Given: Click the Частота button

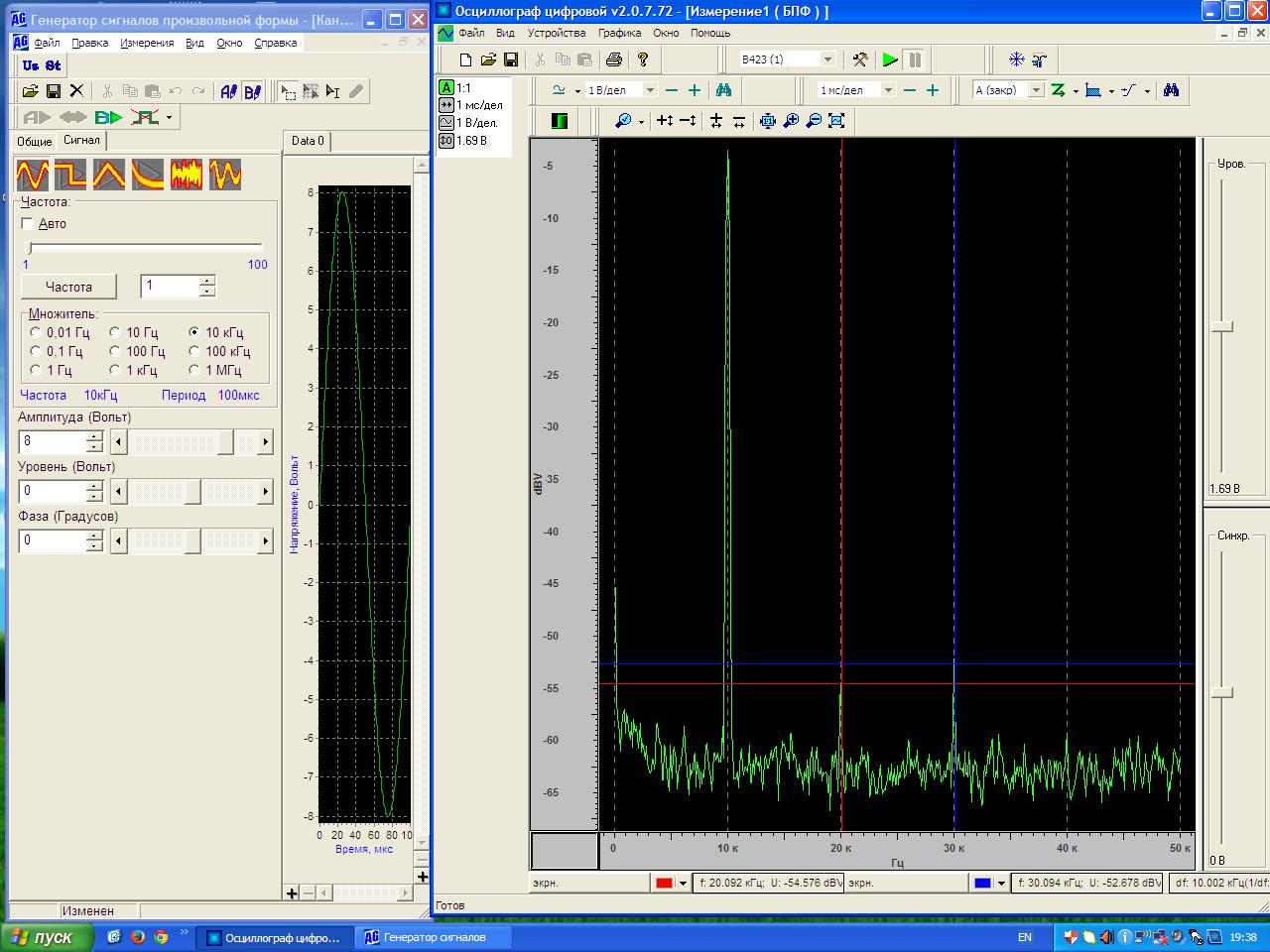Looking at the screenshot, I should (68, 287).
